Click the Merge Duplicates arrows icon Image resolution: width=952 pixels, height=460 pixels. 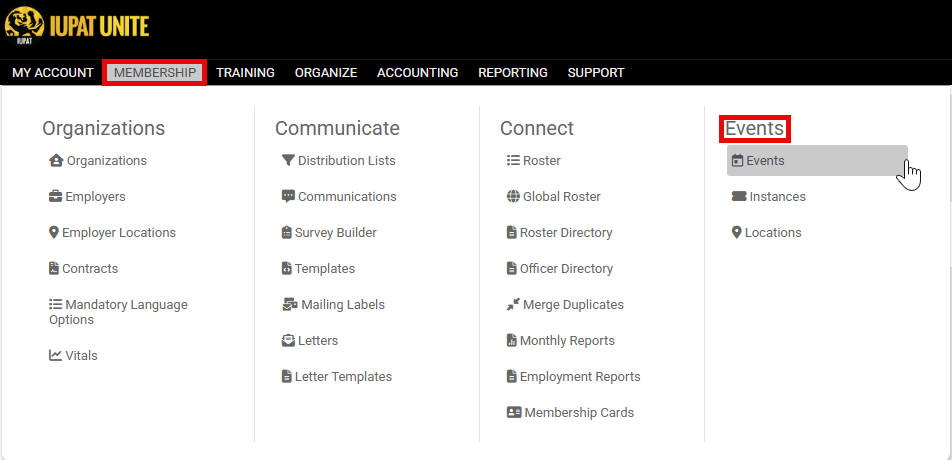514,305
